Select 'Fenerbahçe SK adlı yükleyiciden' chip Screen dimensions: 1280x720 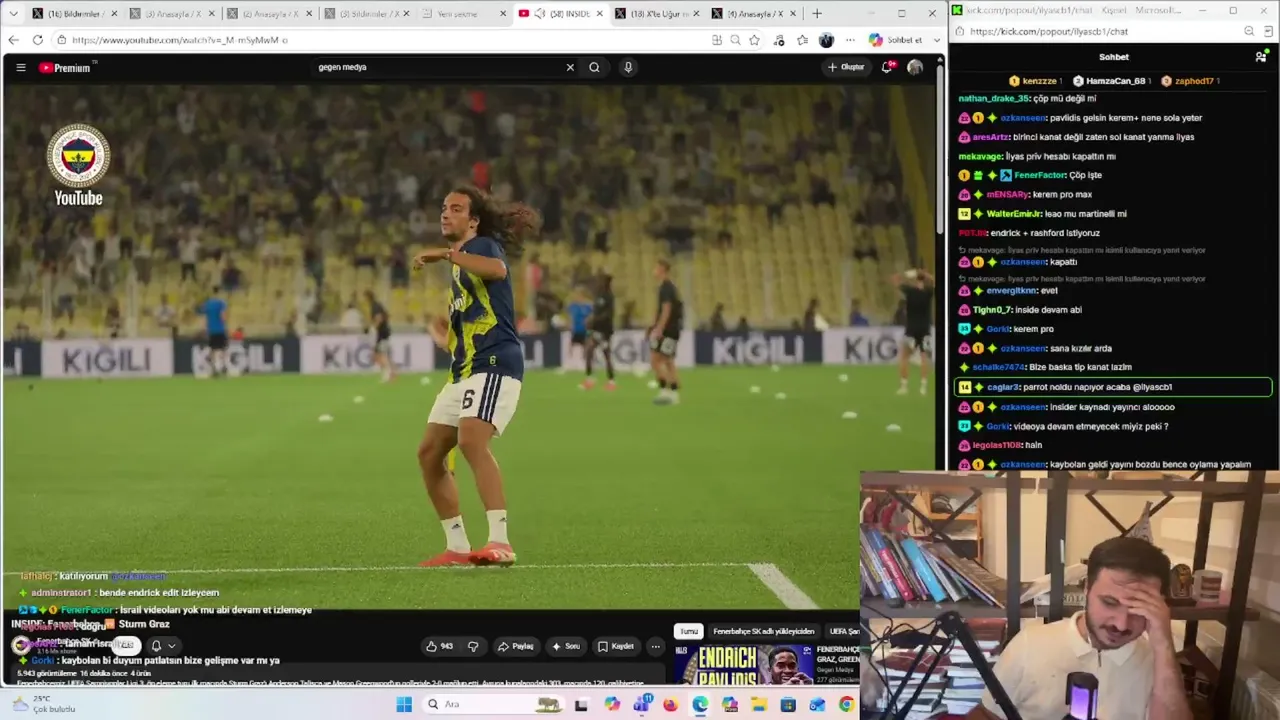pyautogui.click(x=764, y=631)
